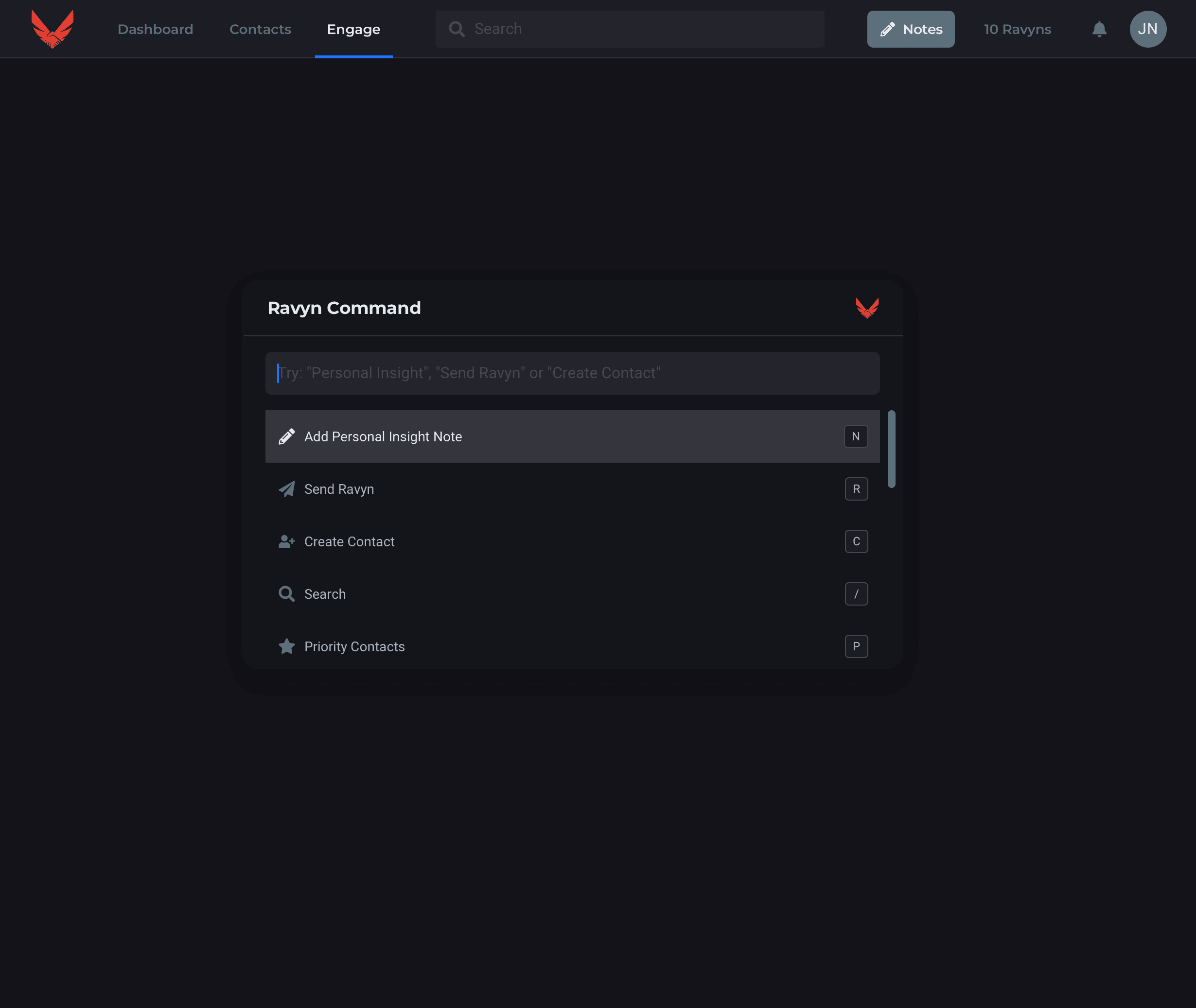
Task: Open the JN profile avatar menu
Action: pos(1148,29)
